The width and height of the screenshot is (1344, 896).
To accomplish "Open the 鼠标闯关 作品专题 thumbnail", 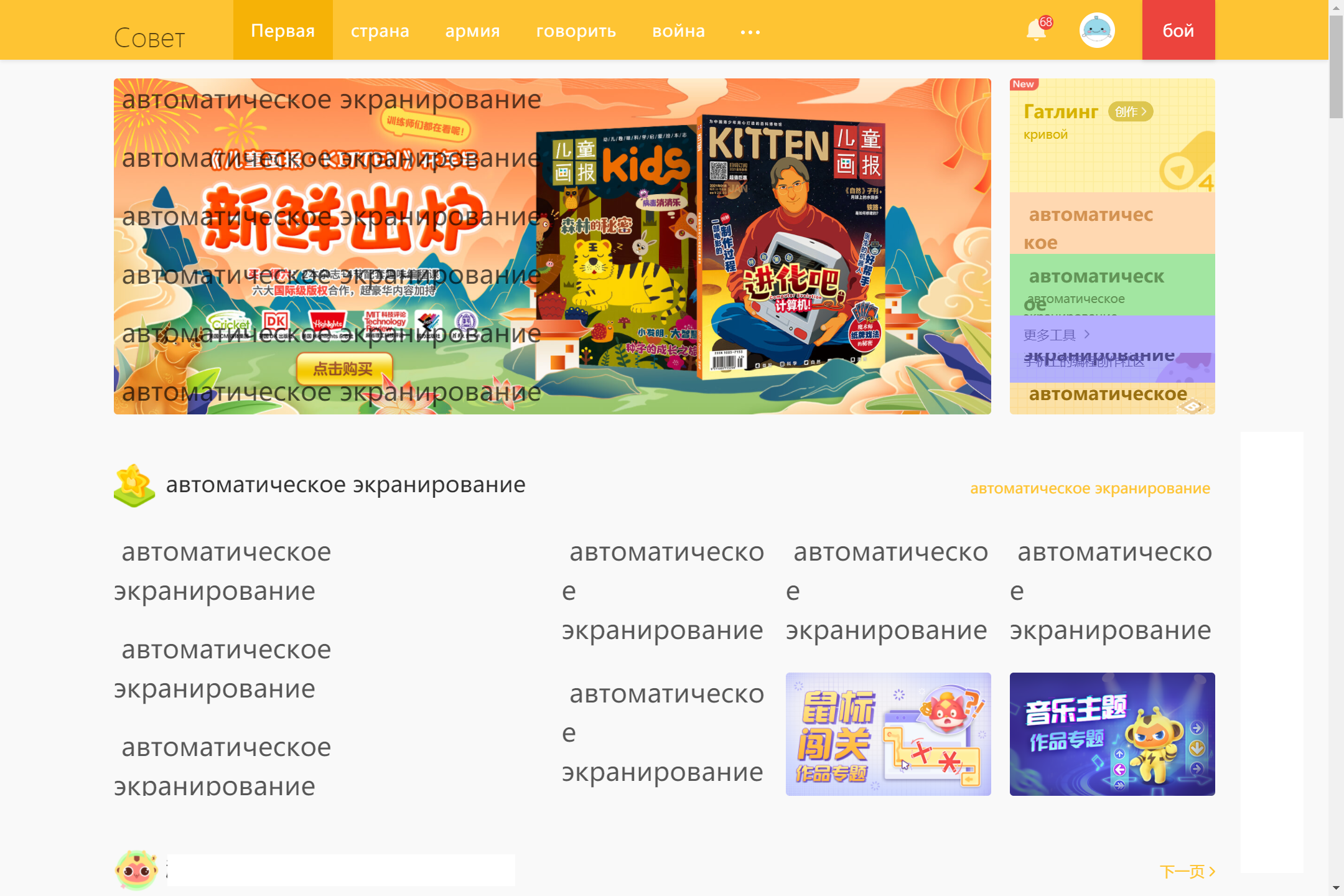I will point(889,734).
